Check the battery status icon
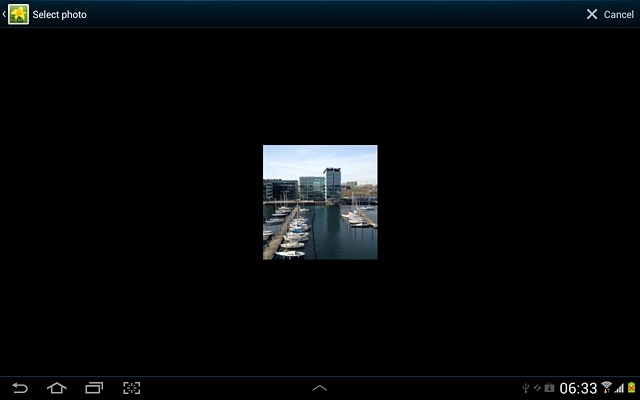Image resolution: width=640 pixels, height=400 pixels. 631,388
